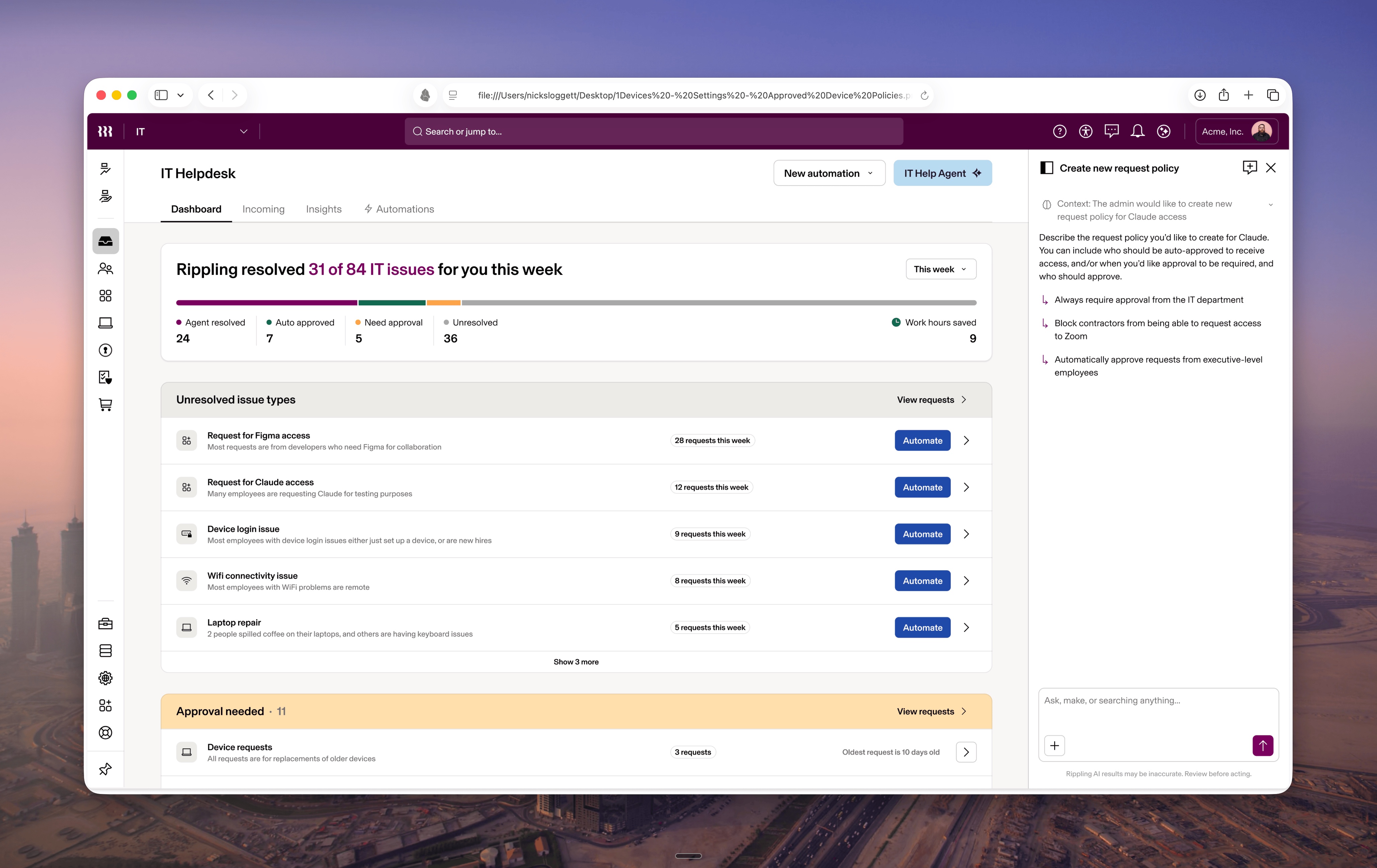Viewport: 1377px width, 868px height.
Task: Open the laptop devices sidebar icon
Action: coord(105,323)
